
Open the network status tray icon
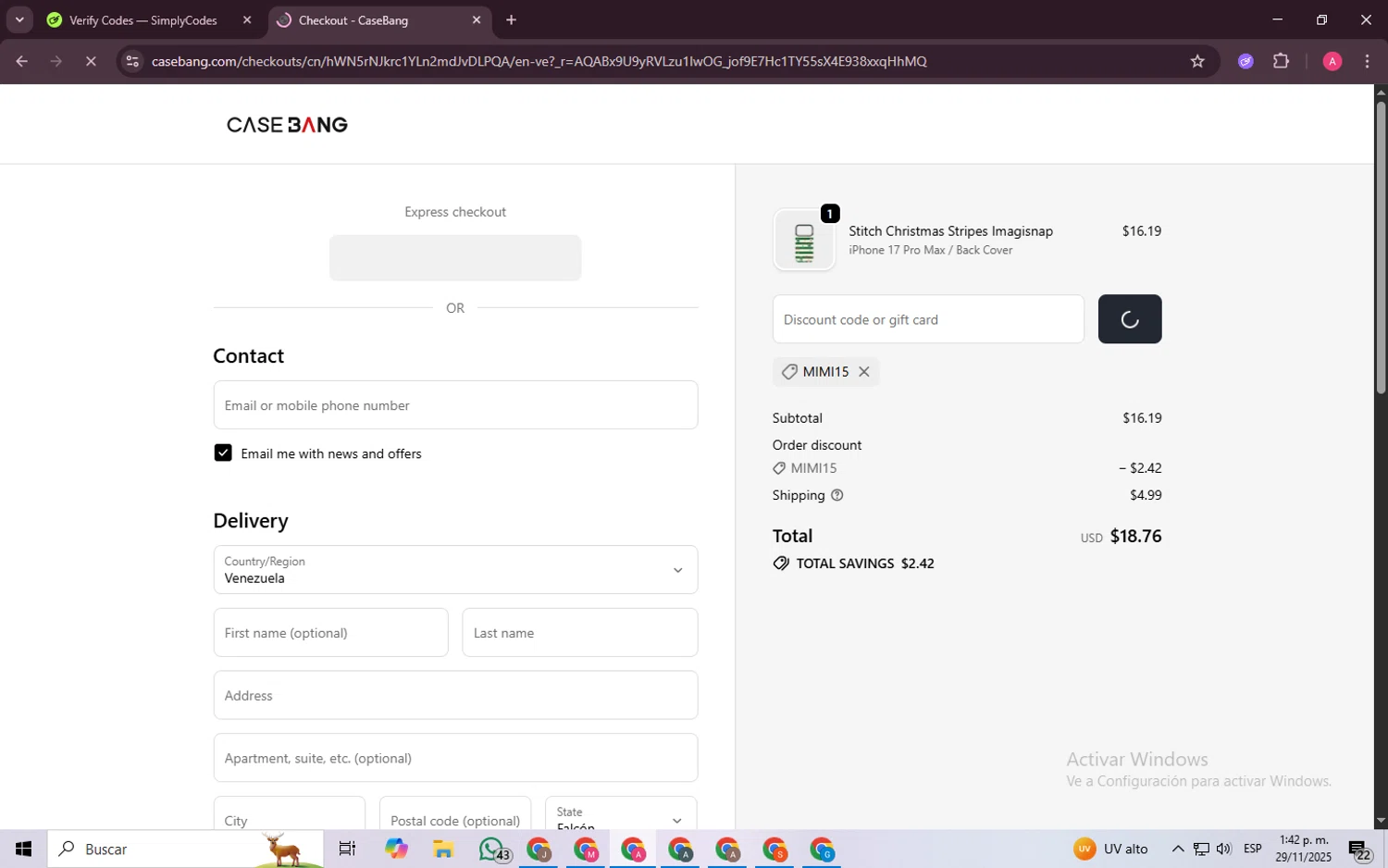1201,849
